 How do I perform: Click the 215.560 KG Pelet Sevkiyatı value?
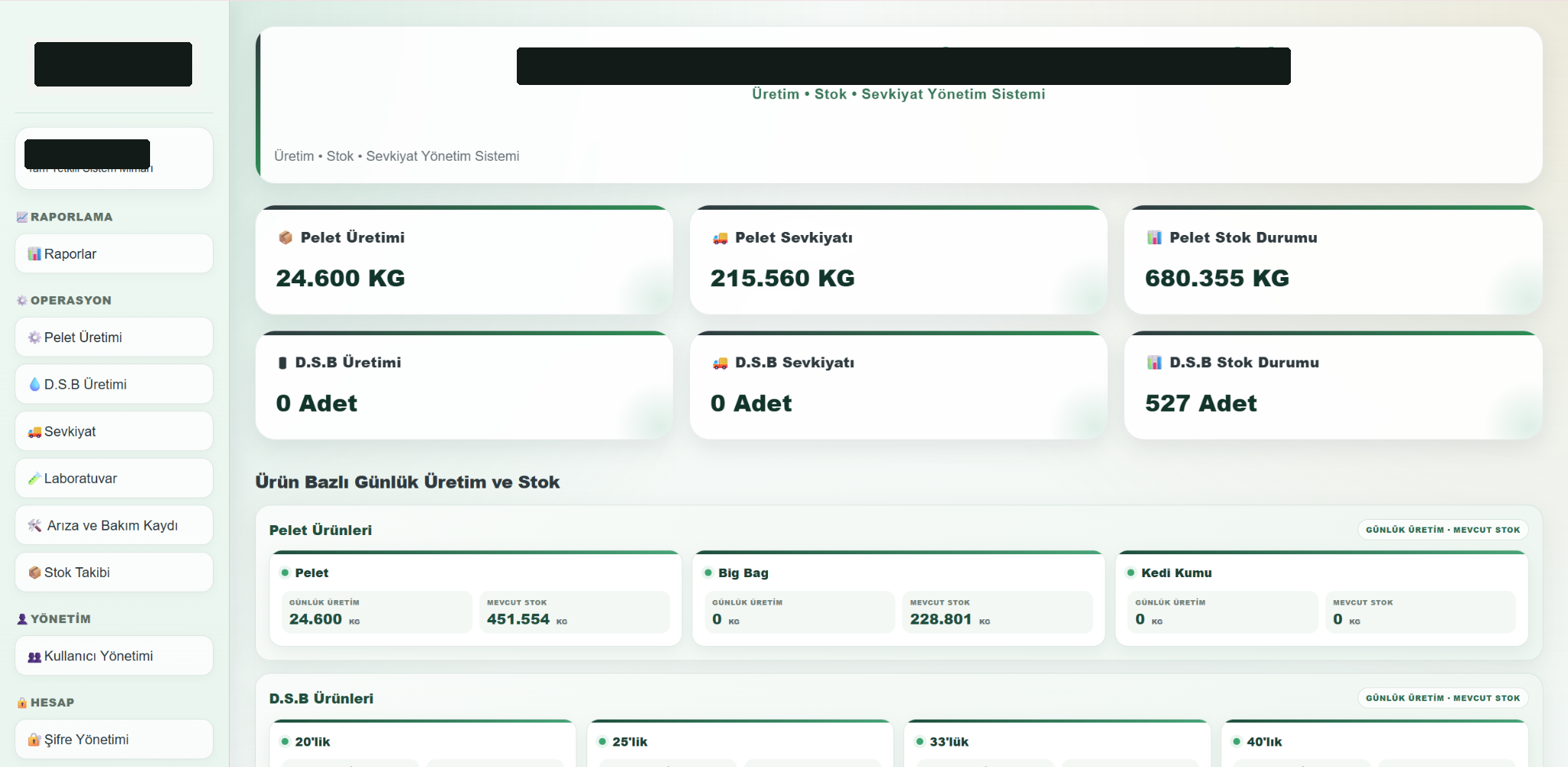[782, 278]
